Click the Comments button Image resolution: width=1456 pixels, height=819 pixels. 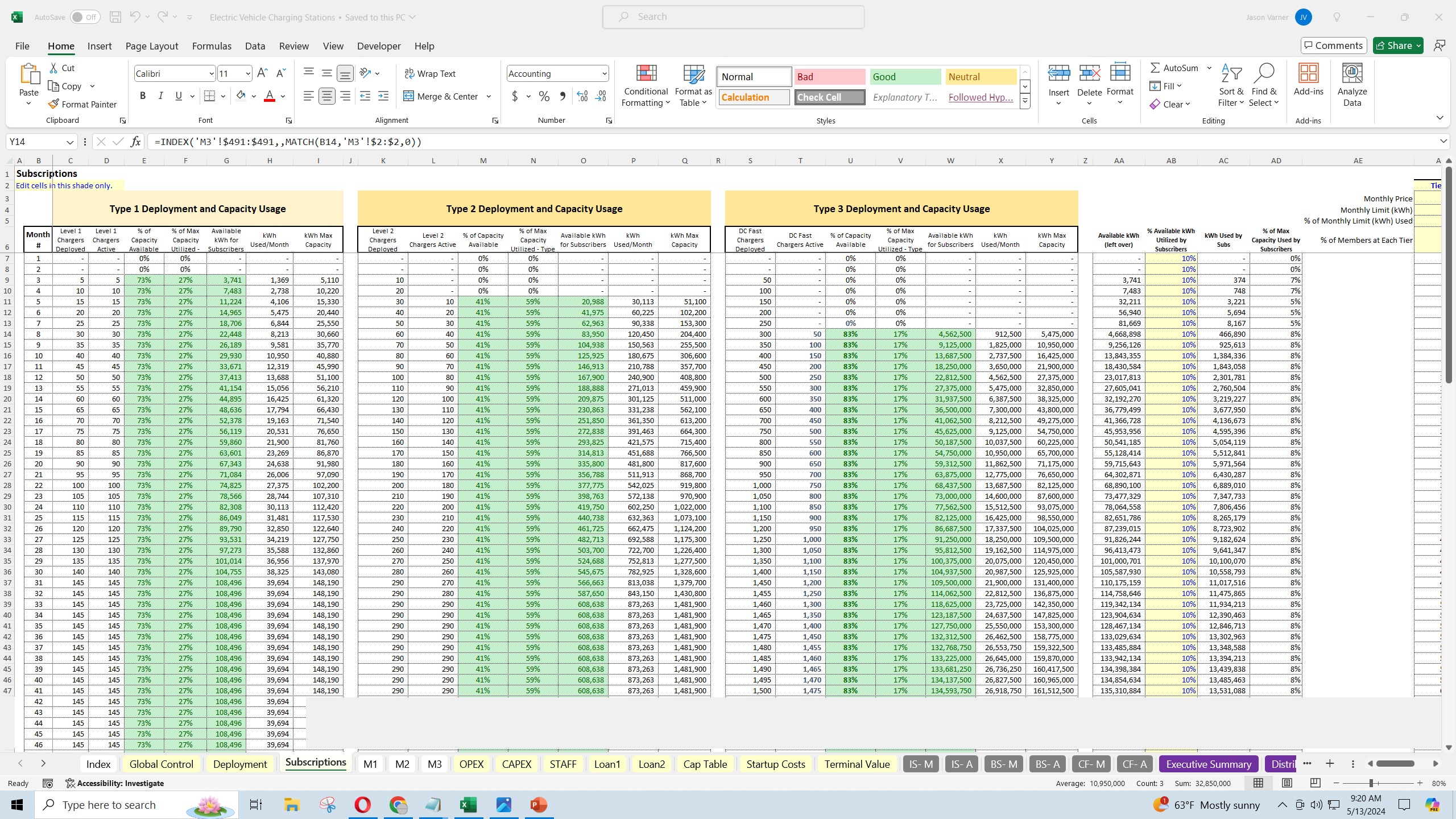pos(1333,45)
